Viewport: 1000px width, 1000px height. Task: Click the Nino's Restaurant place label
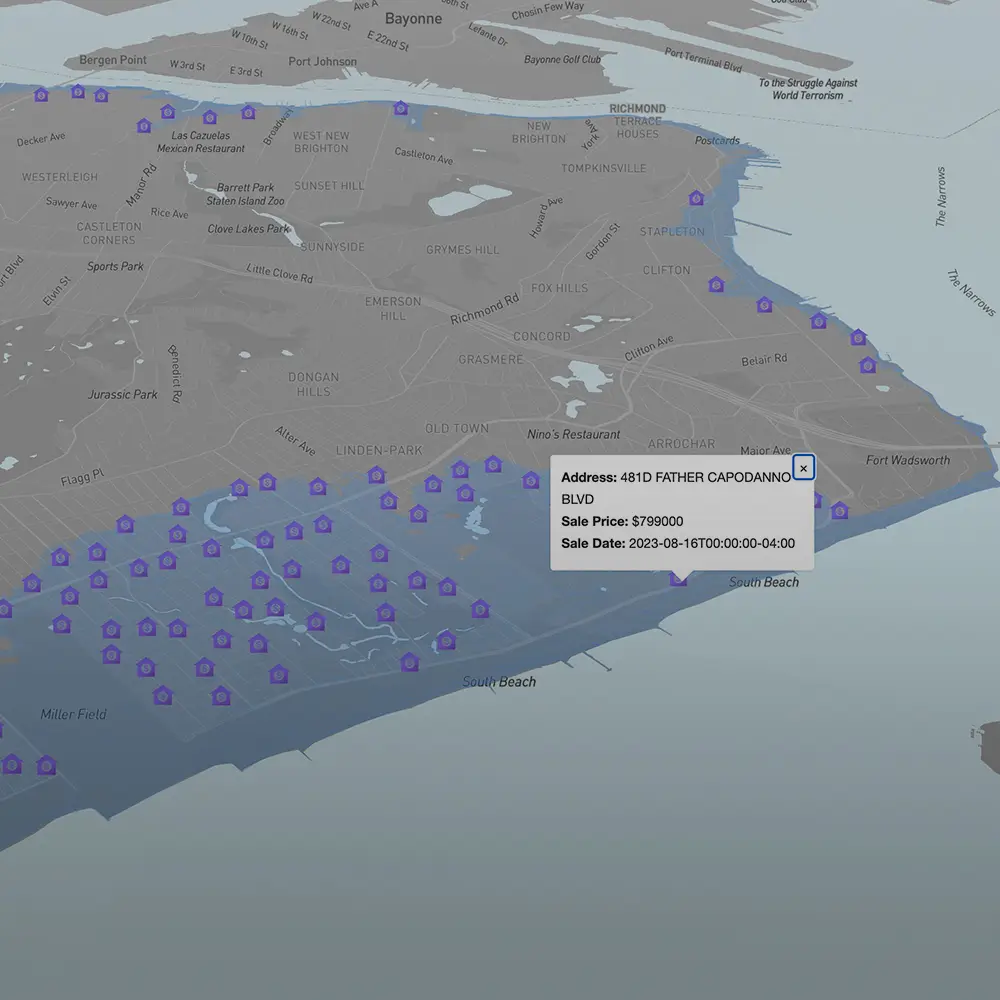(x=574, y=434)
